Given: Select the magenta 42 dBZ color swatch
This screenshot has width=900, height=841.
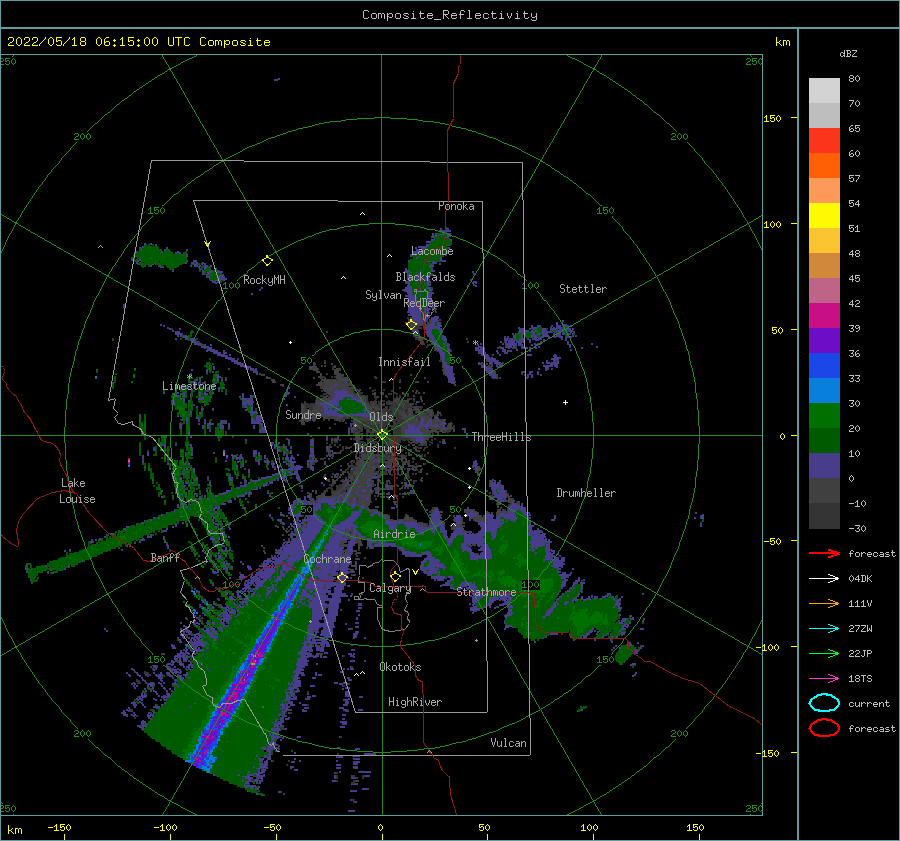Looking at the screenshot, I should (x=824, y=316).
